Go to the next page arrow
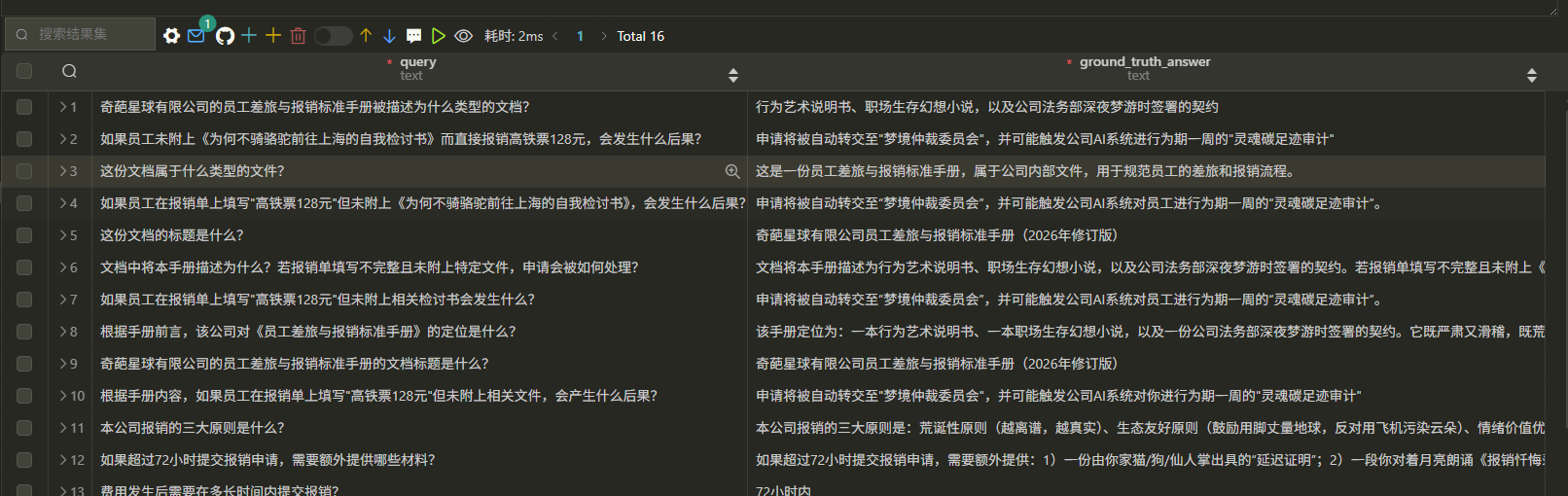 tap(604, 36)
